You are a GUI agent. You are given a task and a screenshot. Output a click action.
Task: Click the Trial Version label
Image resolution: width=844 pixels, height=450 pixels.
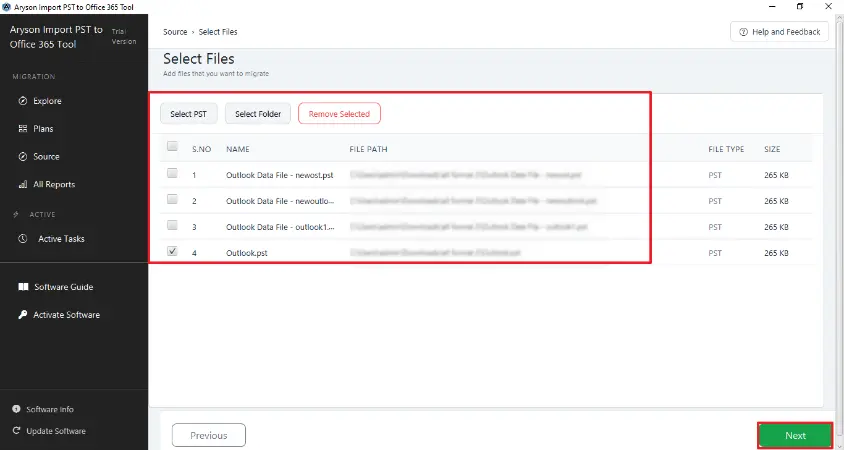point(124,36)
